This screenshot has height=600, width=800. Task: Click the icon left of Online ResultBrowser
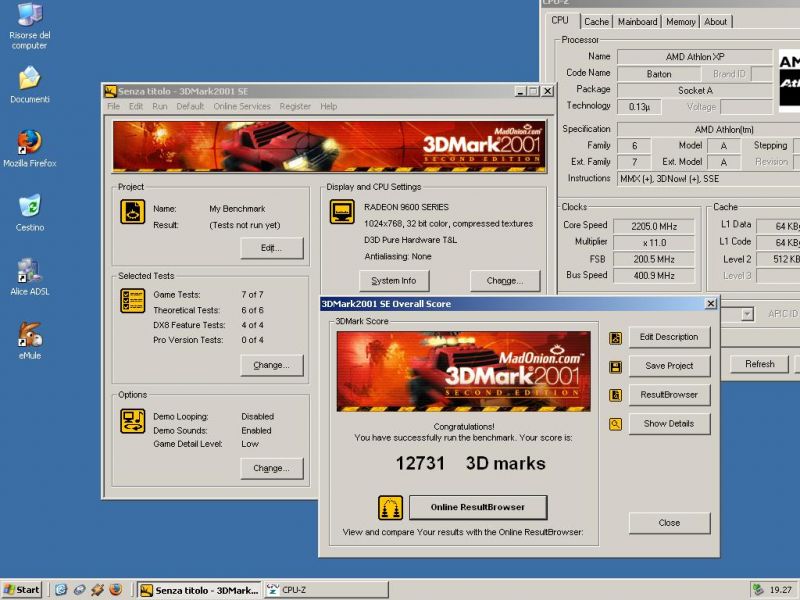[x=390, y=508]
